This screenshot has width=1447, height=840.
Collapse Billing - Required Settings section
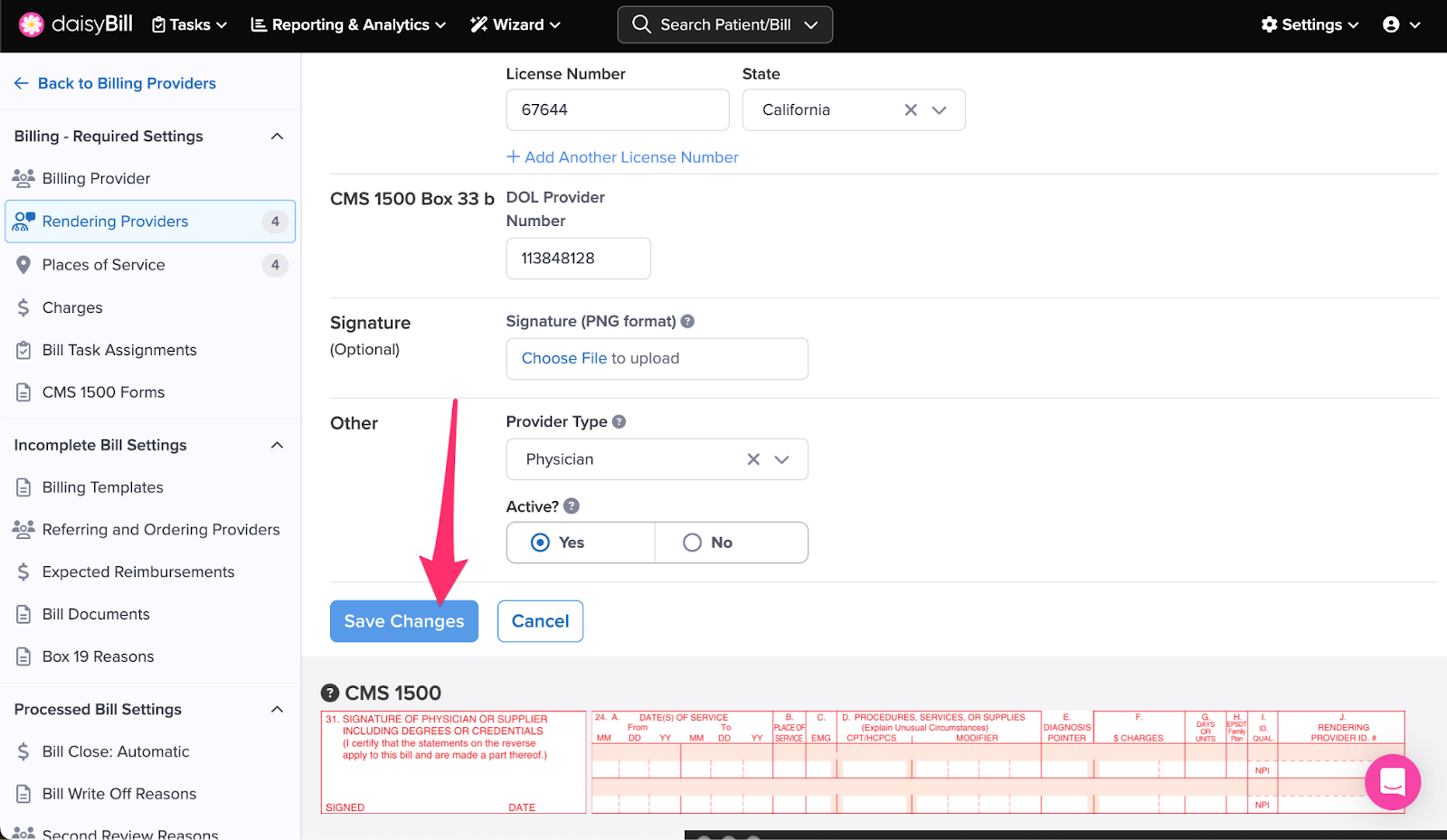(x=277, y=137)
